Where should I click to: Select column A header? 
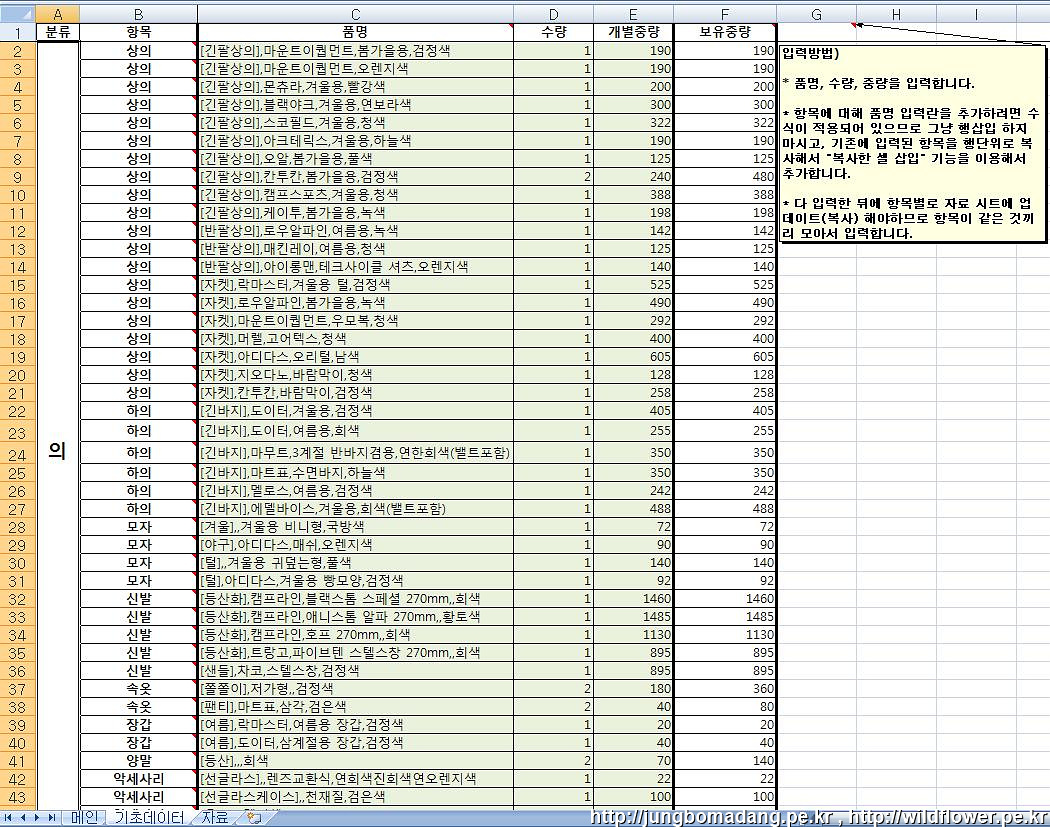tap(58, 14)
